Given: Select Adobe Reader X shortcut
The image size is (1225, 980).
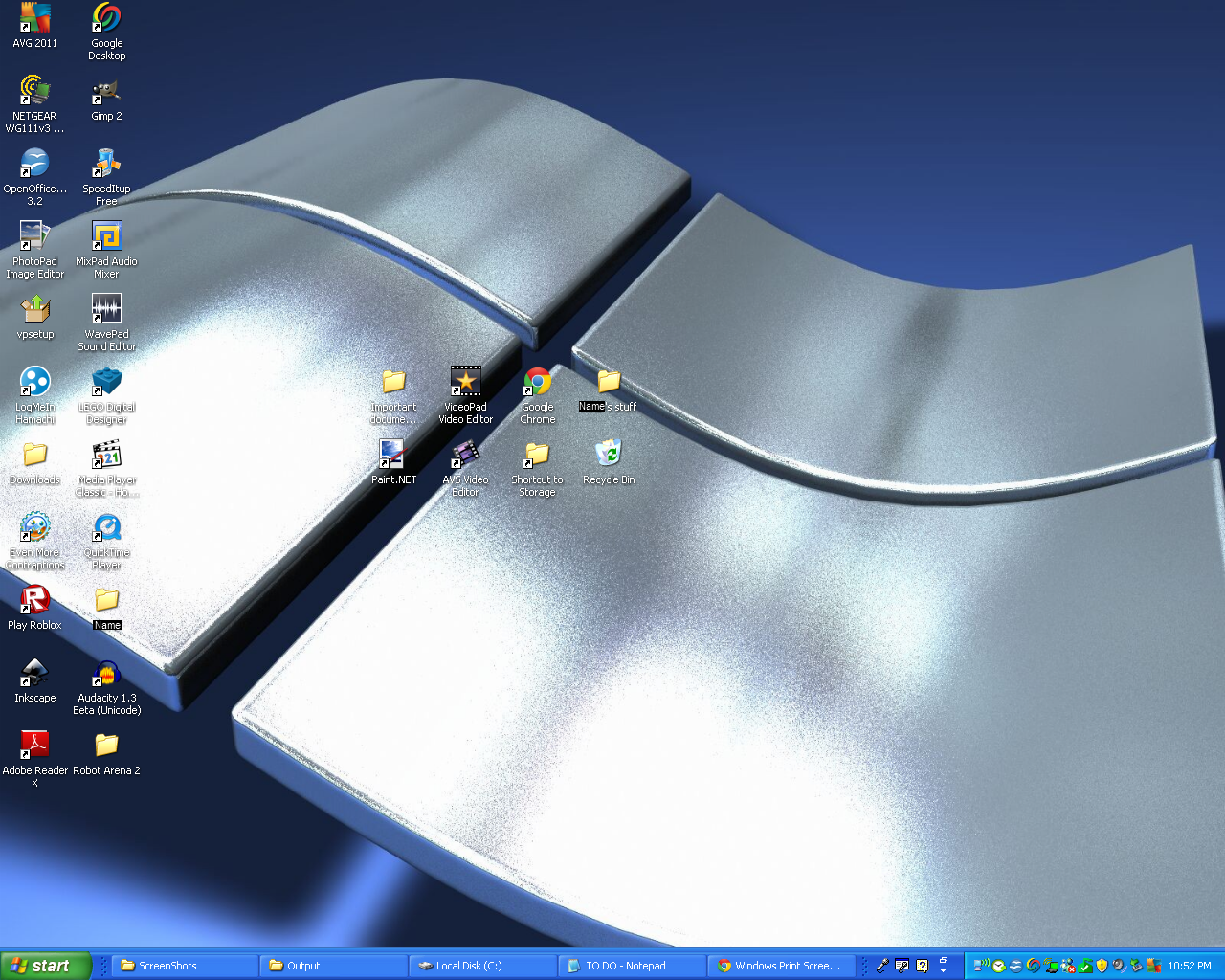Looking at the screenshot, I should pos(35,759).
